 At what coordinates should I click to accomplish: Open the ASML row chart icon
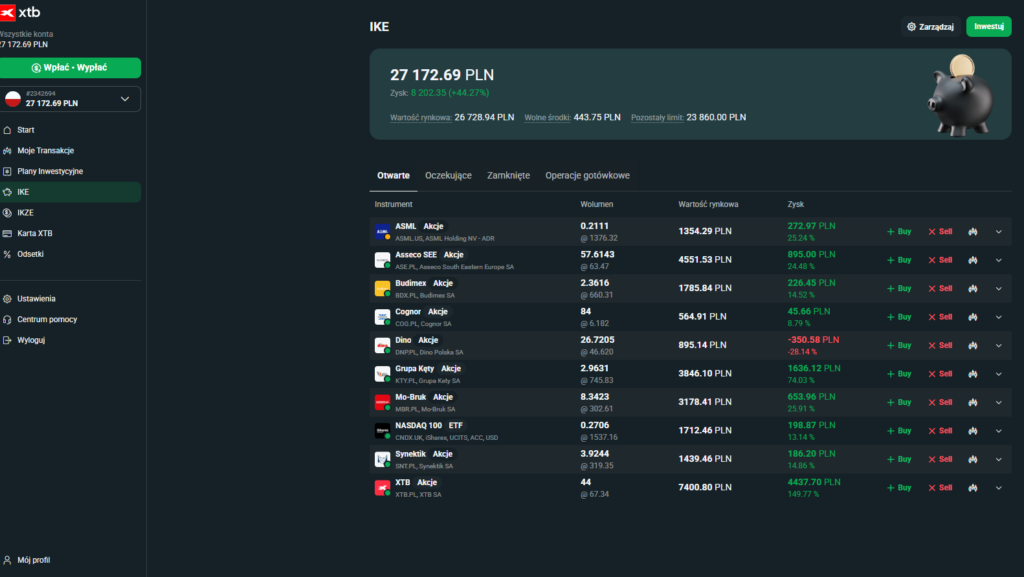972,232
